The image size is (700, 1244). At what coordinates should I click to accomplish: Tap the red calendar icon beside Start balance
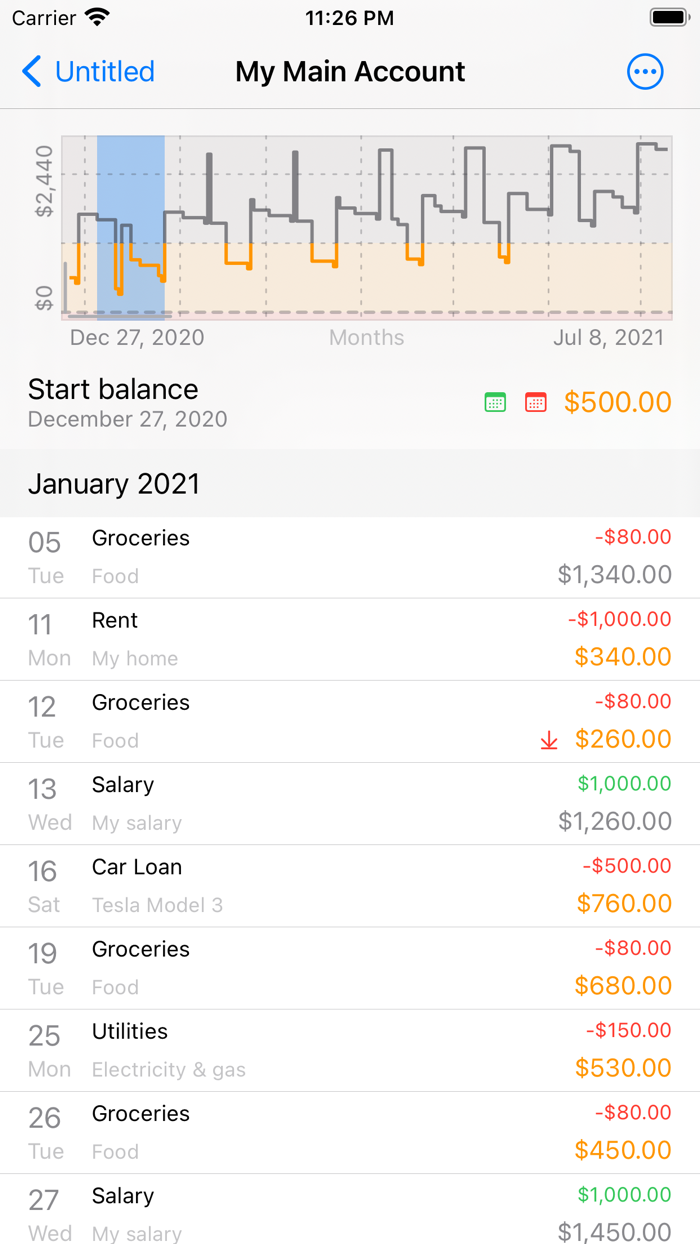(x=536, y=401)
